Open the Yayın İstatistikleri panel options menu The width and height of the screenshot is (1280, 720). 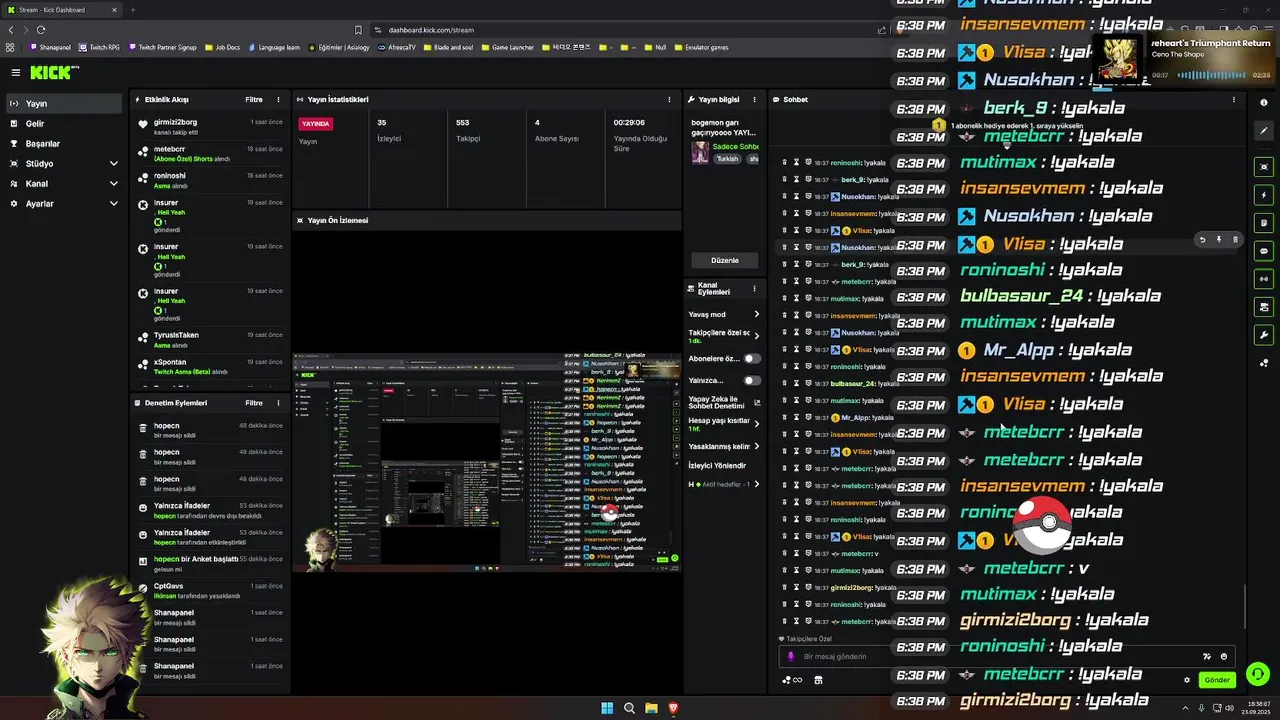click(x=669, y=100)
